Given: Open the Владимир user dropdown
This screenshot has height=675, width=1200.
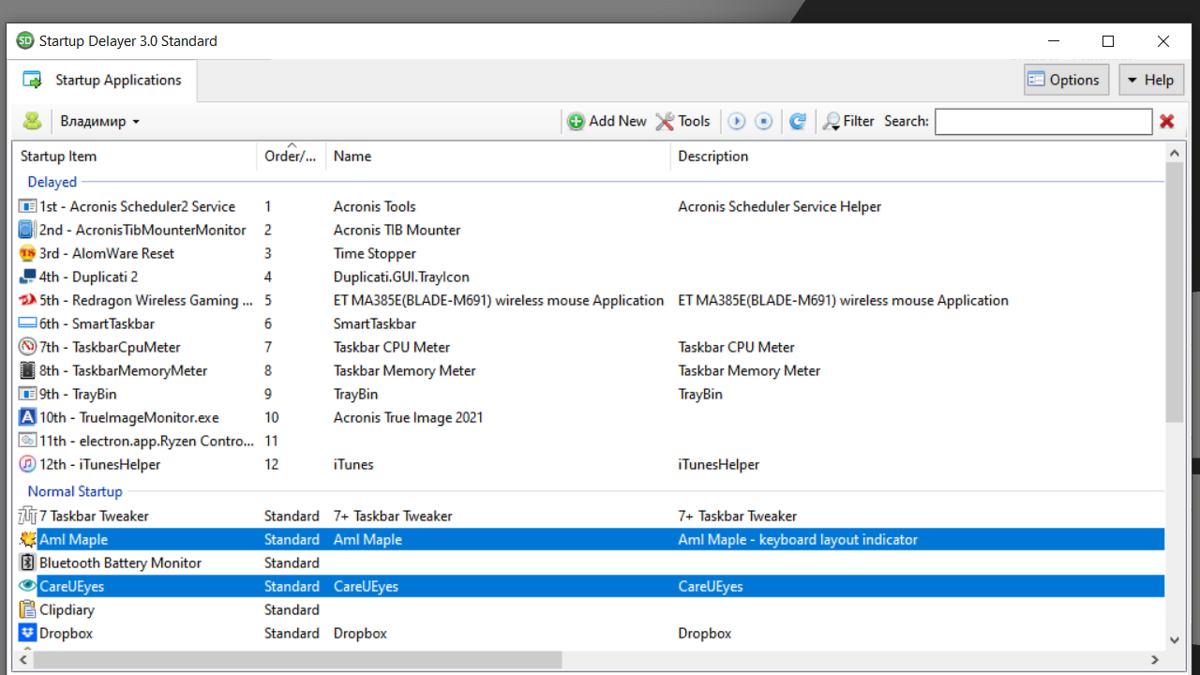Looking at the screenshot, I should 100,121.
